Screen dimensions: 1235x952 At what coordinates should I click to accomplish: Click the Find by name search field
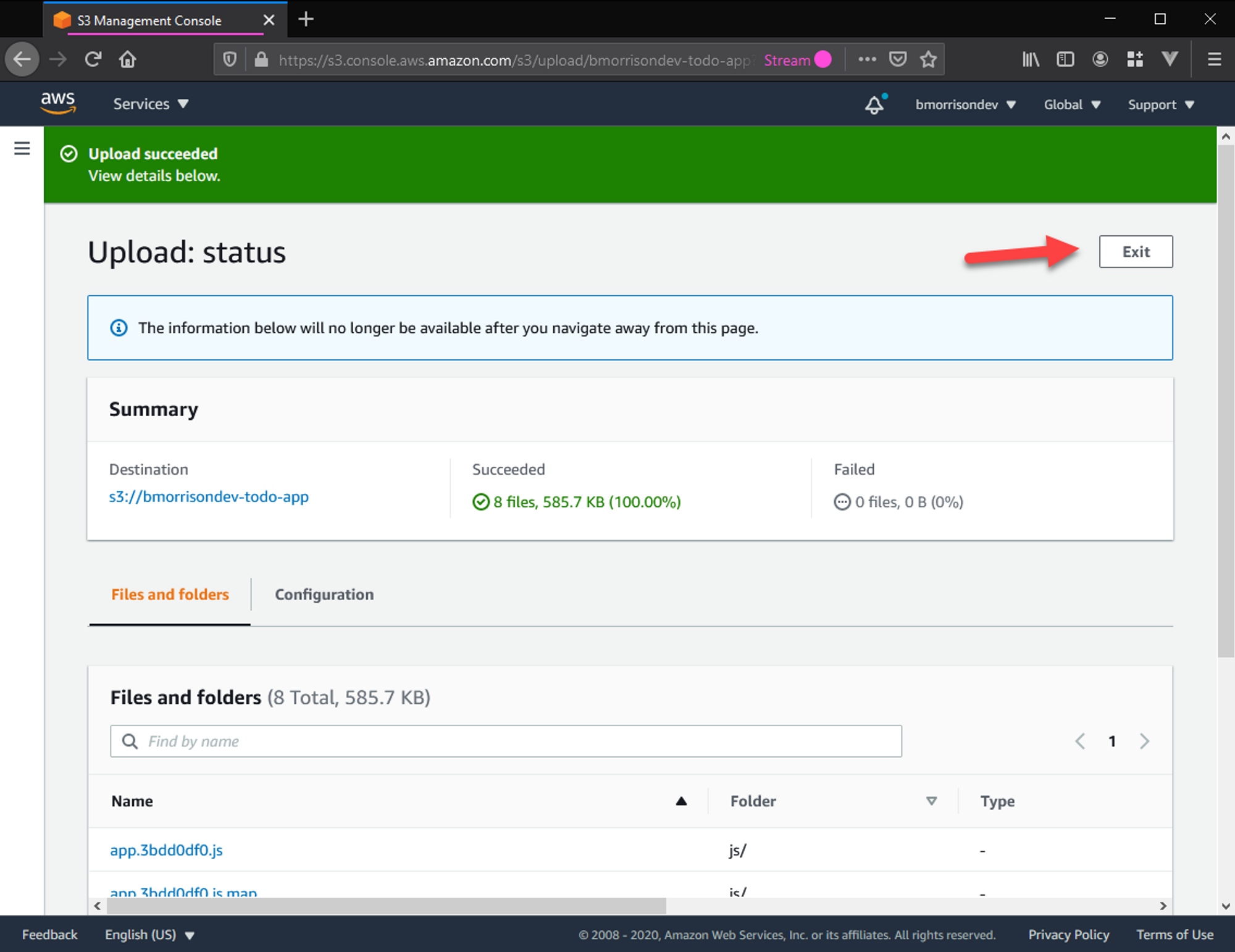click(506, 741)
